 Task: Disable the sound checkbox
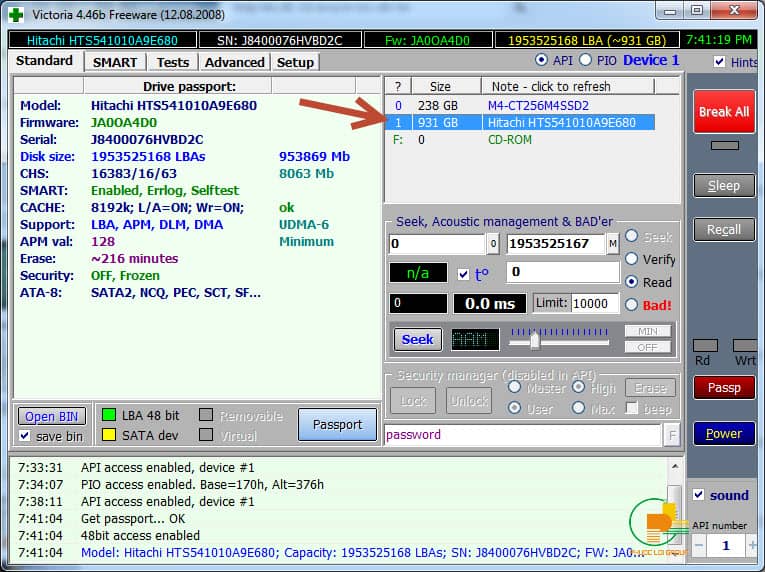(699, 495)
